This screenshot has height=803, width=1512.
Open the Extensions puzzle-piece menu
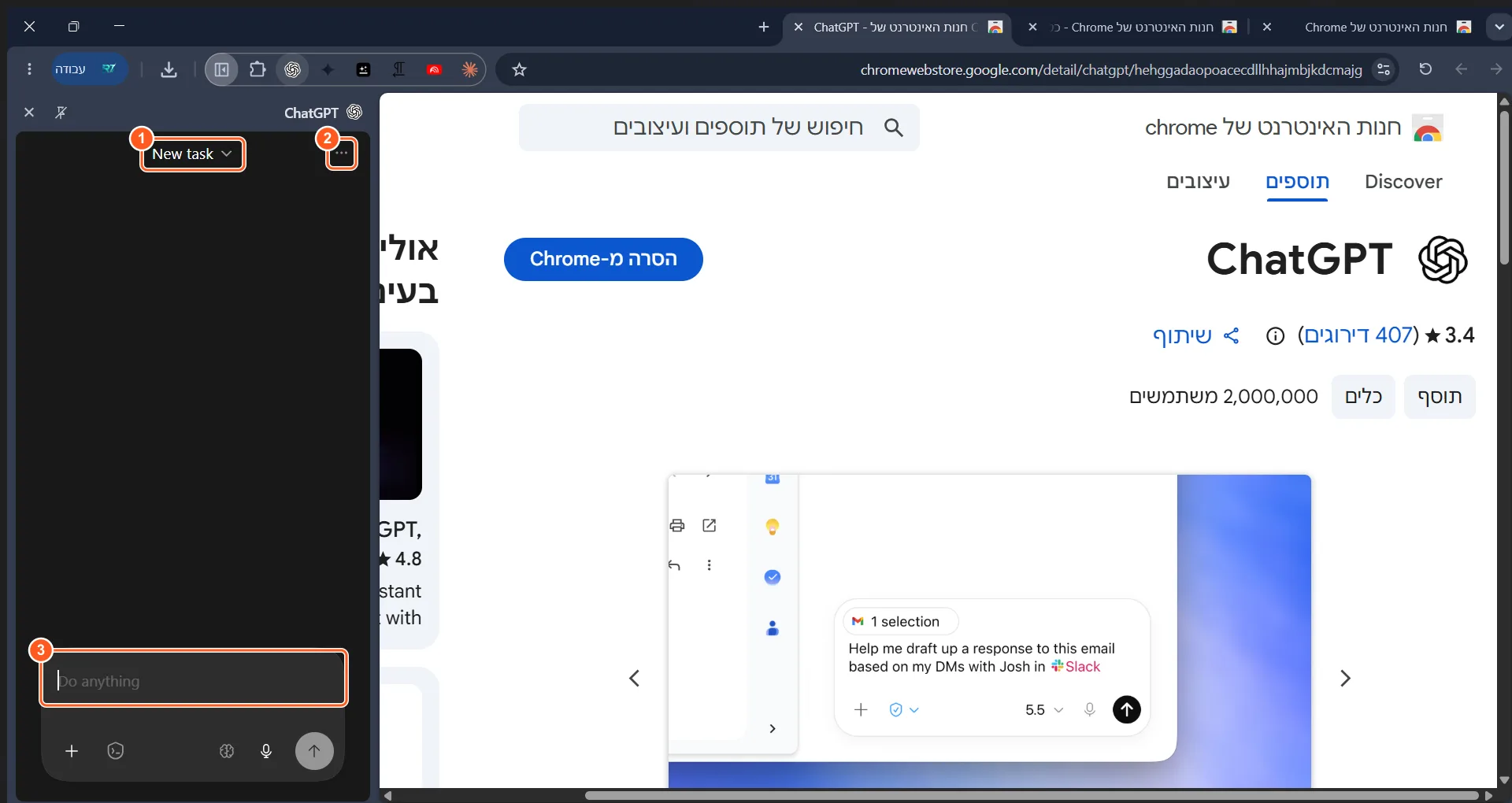point(258,69)
